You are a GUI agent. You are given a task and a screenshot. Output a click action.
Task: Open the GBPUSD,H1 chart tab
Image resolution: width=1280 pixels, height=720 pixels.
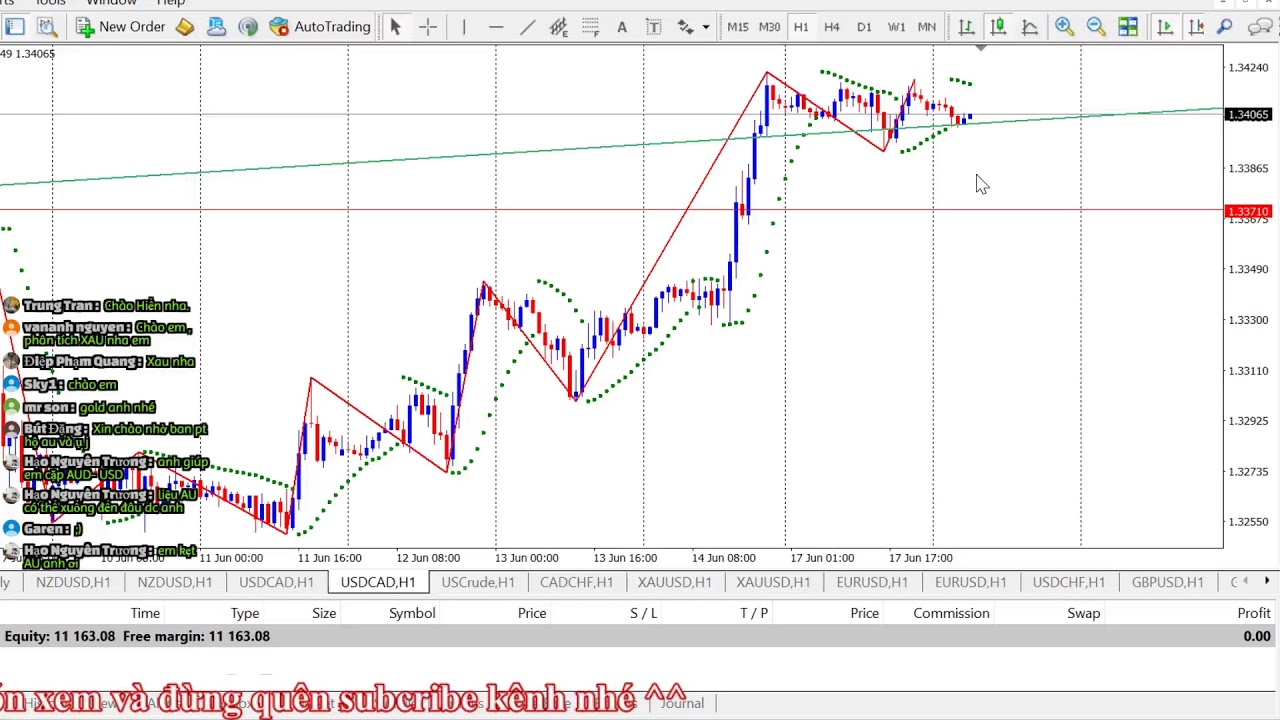tap(1167, 582)
